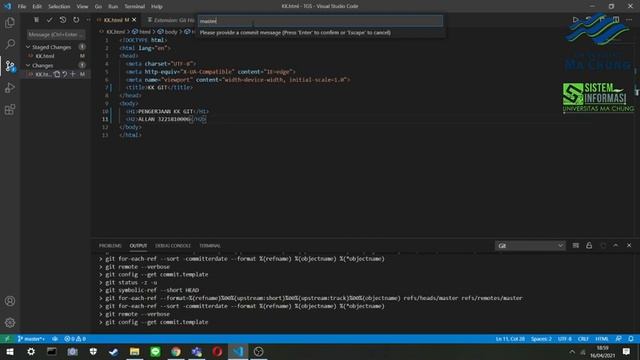640x360 pixels.
Task: Open editor more actions ellipsis
Action: [x=629, y=20]
